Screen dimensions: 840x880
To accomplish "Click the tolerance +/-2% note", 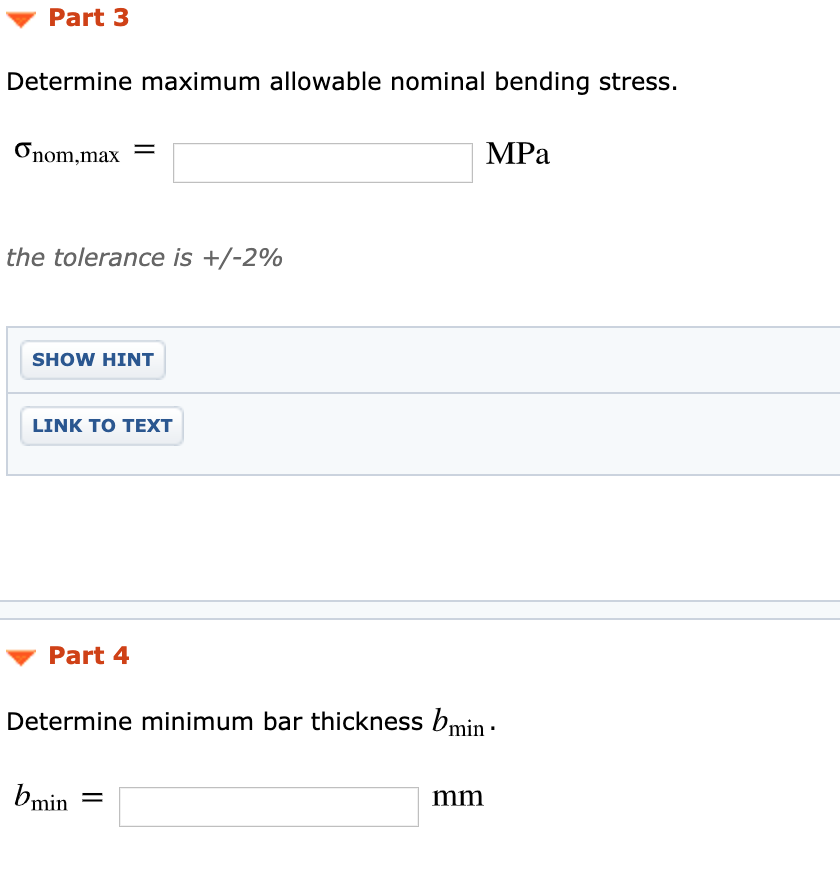I will click(x=144, y=257).
